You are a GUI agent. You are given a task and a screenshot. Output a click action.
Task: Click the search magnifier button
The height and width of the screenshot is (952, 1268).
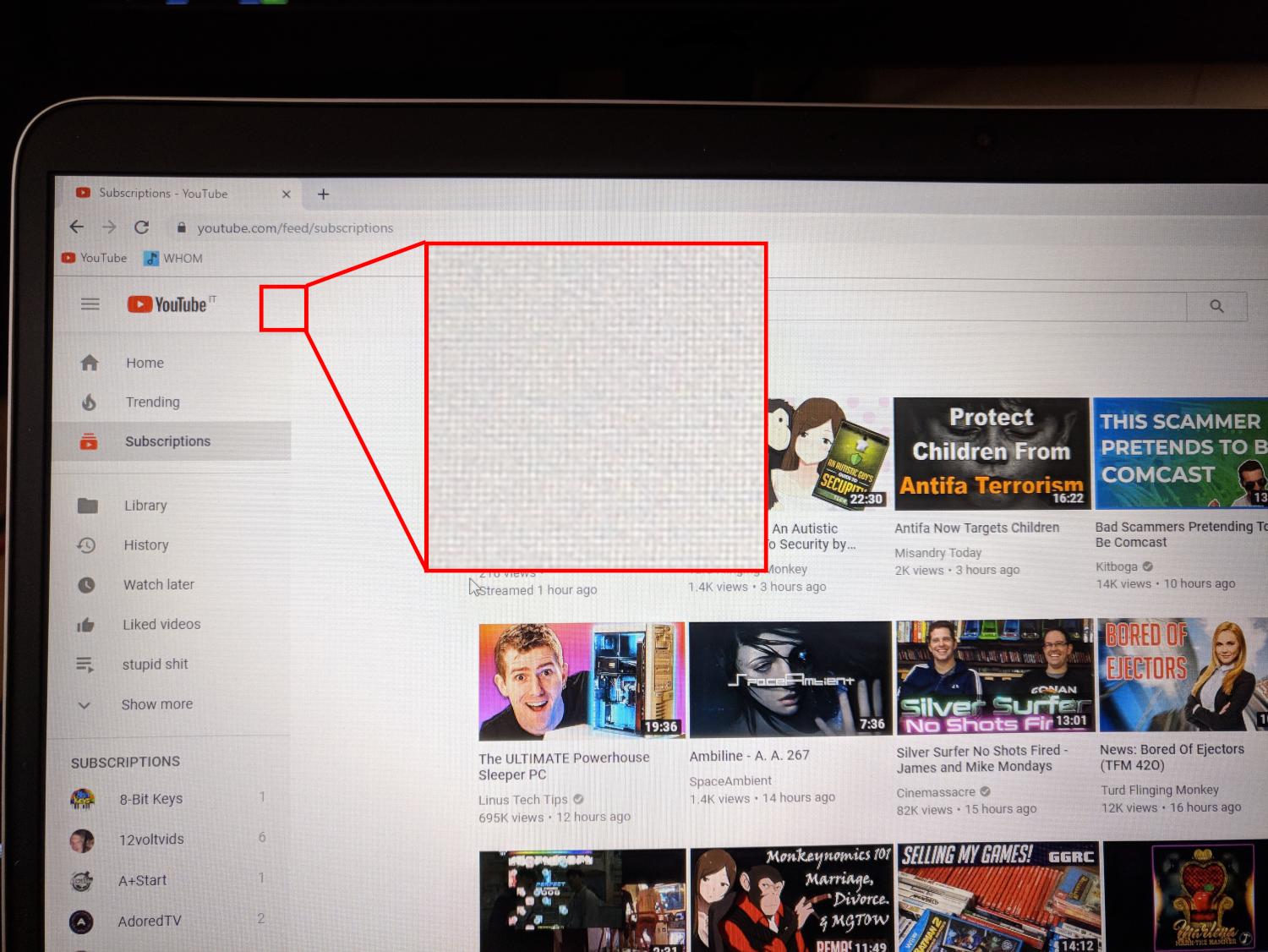click(1216, 306)
